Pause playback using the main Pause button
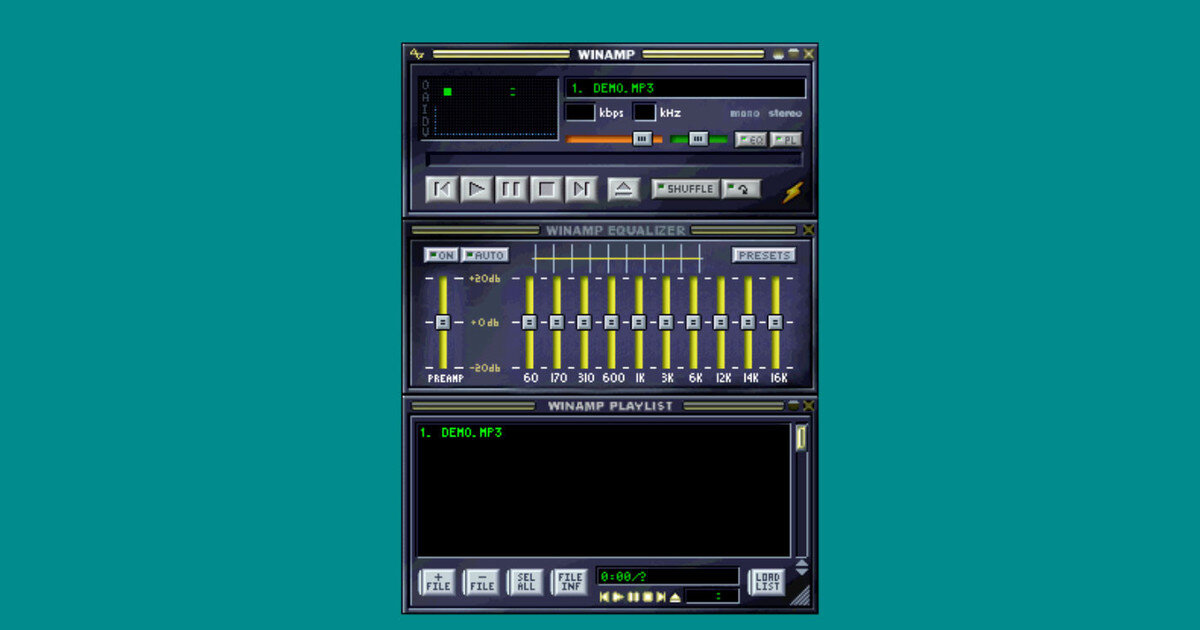 [x=511, y=189]
